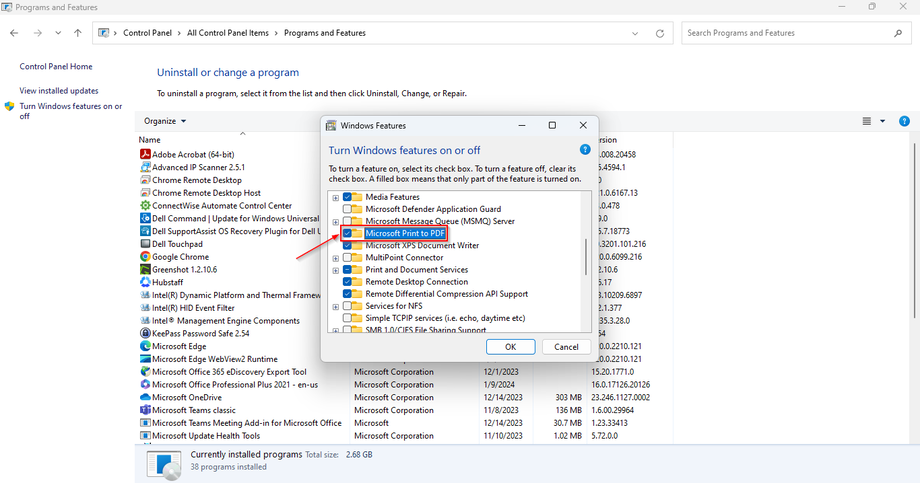The width and height of the screenshot is (920, 483).
Task: Expand the Media Features tree node
Action: point(335,197)
